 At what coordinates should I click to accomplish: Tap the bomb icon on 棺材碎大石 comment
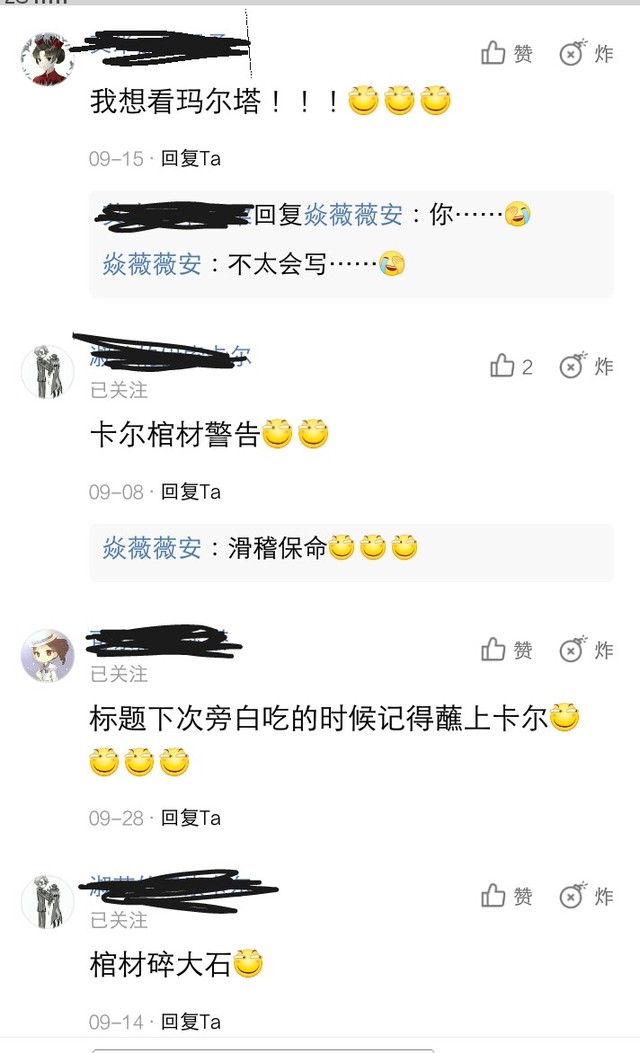click(x=586, y=896)
